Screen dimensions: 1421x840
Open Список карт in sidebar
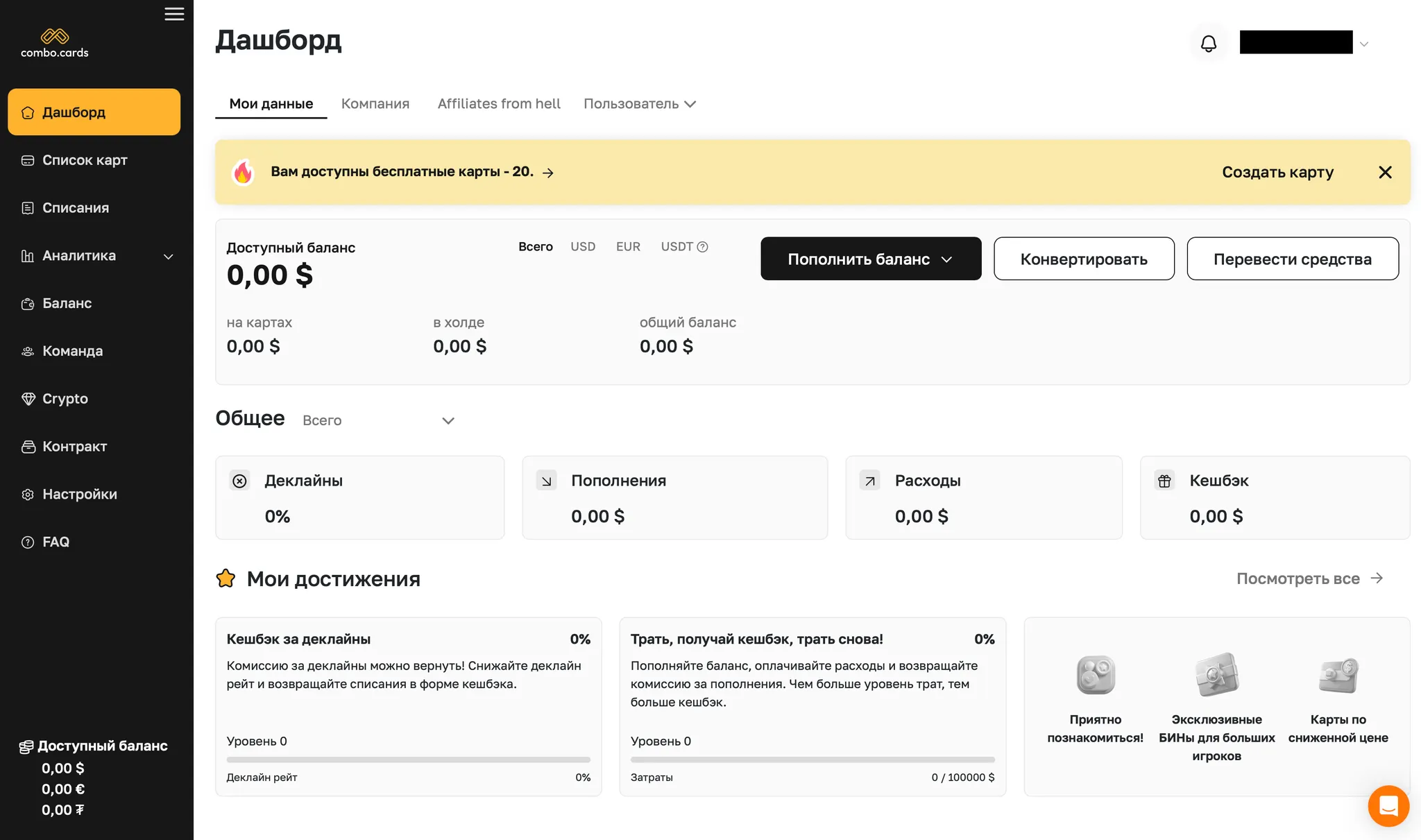84,160
